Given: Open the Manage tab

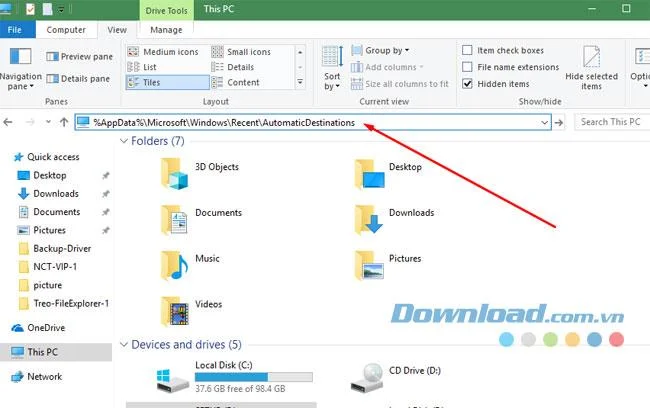Looking at the screenshot, I should (166, 30).
